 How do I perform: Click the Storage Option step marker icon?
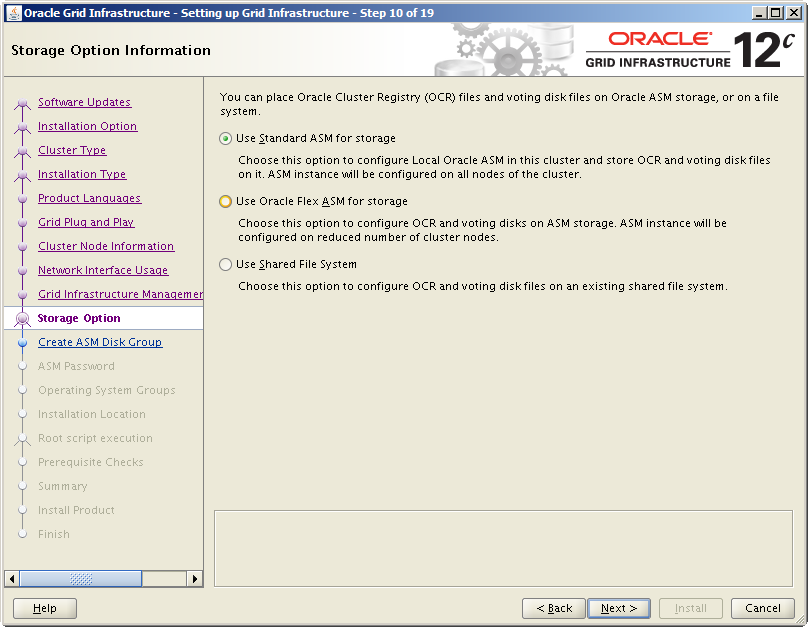(22, 319)
